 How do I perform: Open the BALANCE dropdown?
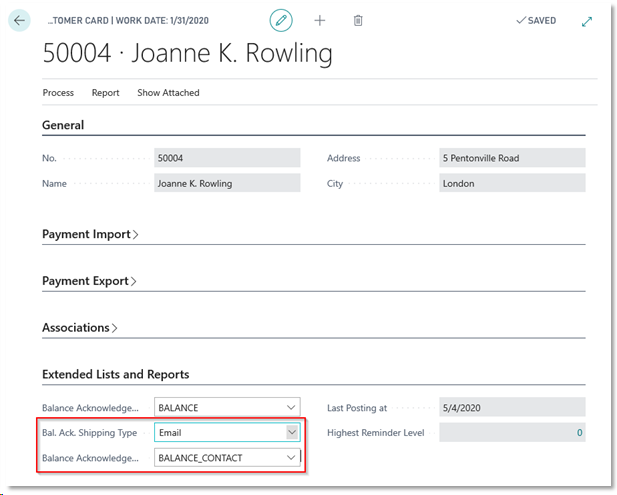[x=291, y=408]
